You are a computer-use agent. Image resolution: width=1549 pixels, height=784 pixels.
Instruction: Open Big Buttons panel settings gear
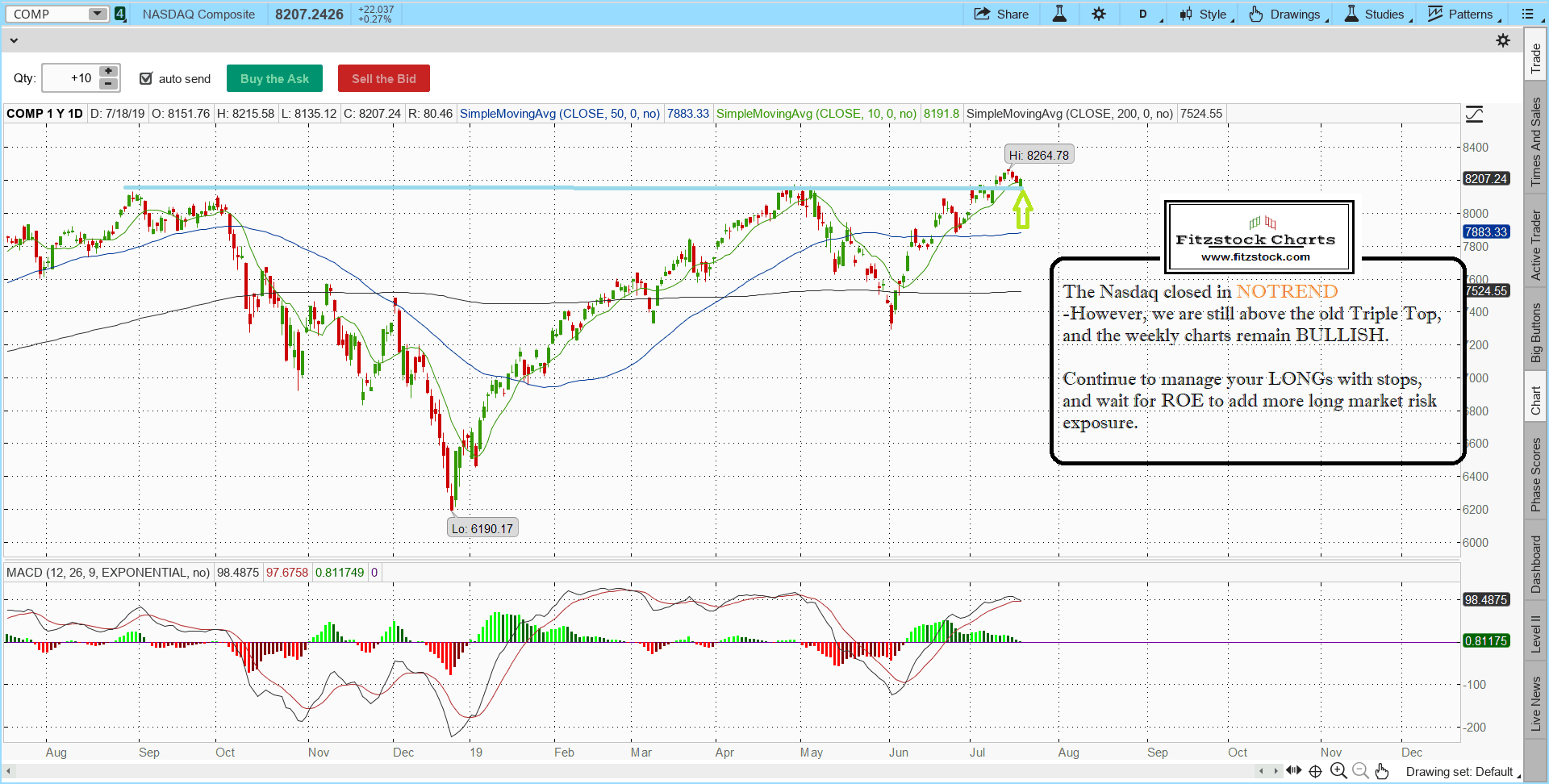click(1503, 40)
